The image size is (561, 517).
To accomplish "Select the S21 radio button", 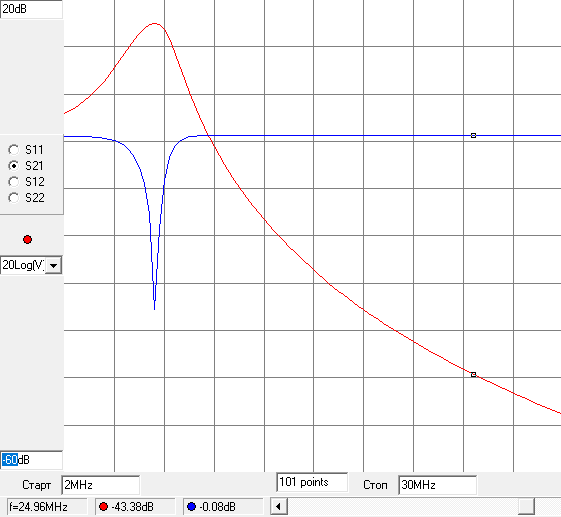I will point(14,166).
